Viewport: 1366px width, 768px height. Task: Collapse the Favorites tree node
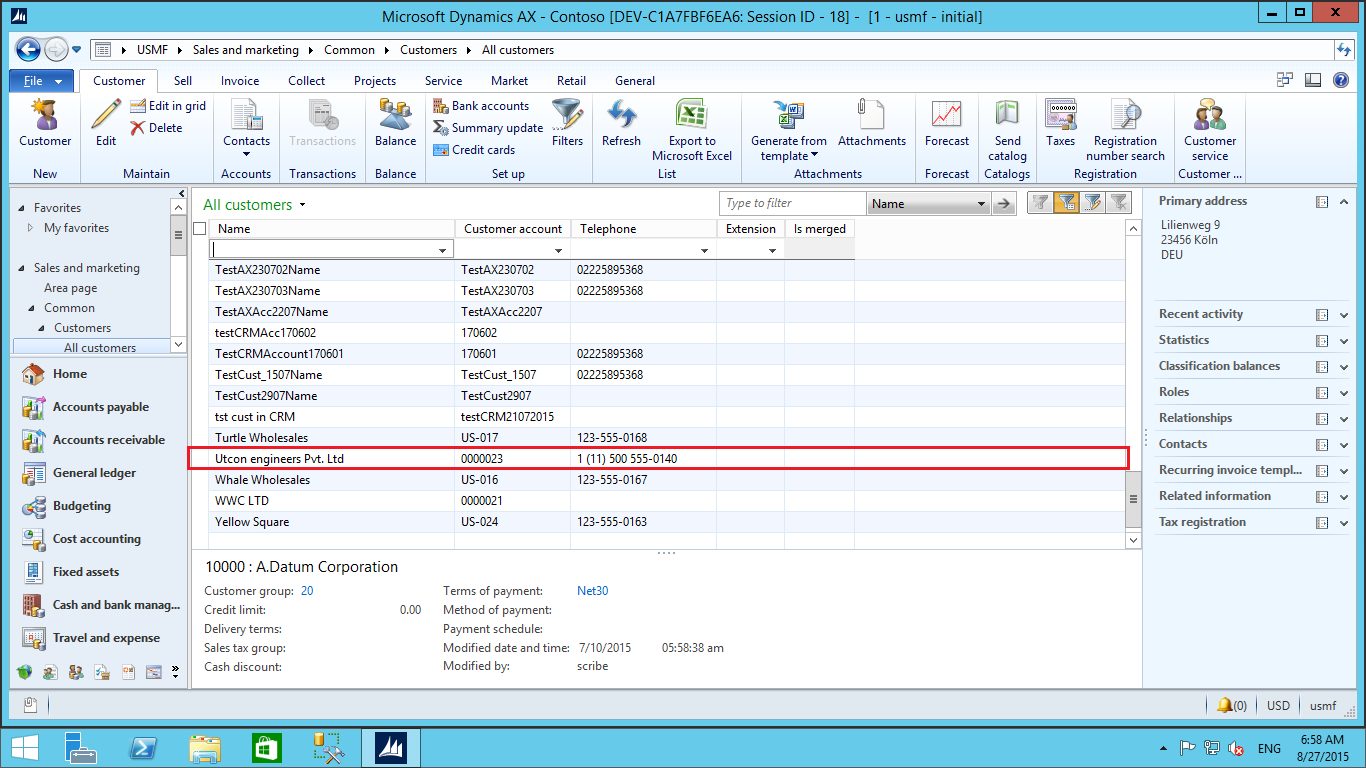coord(23,208)
